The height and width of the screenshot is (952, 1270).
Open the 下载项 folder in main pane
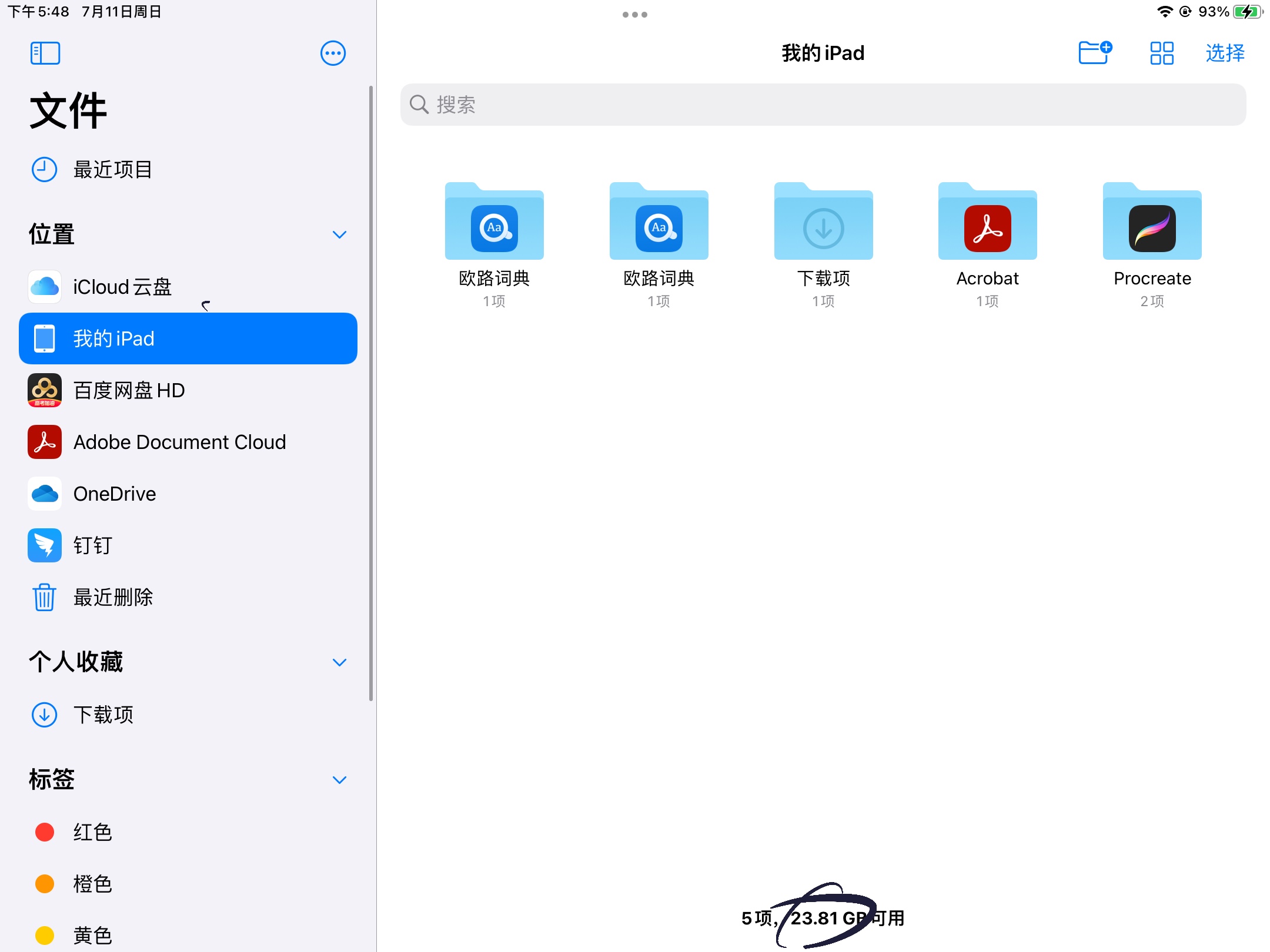coord(823,226)
